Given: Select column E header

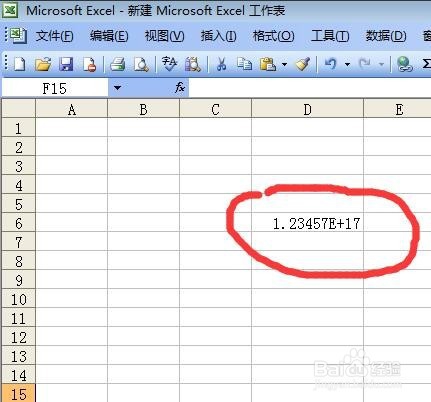Looking at the screenshot, I should (397, 109).
